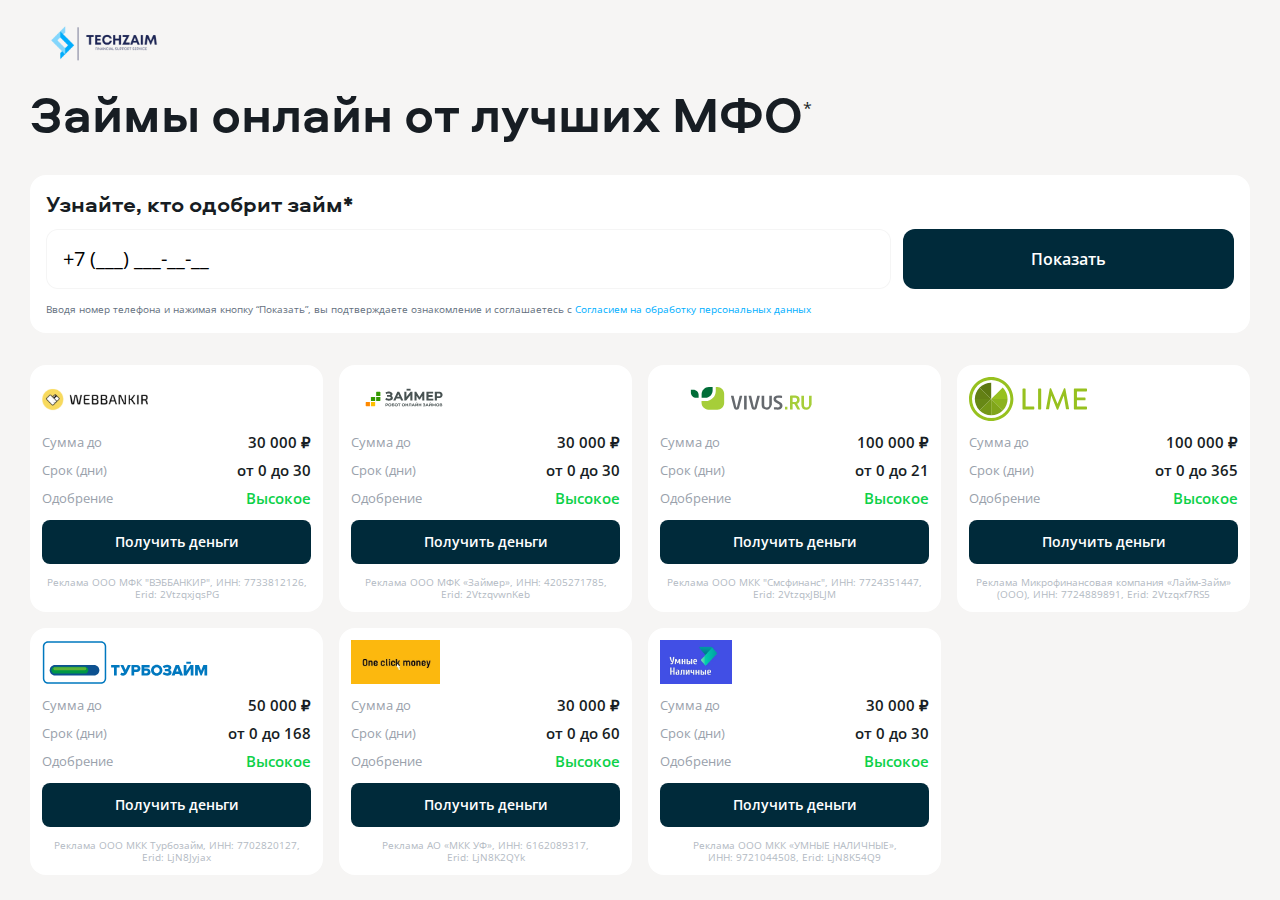
Task: Get money from Webbankir
Action: pyautogui.click(x=176, y=542)
